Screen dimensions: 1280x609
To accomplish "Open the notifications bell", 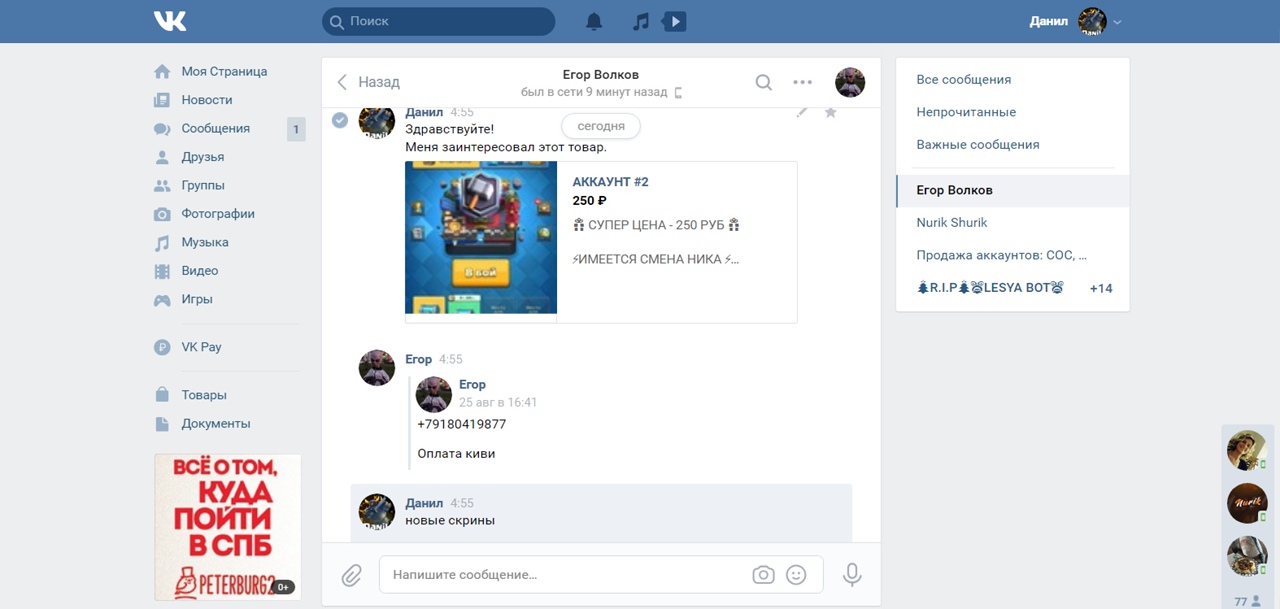I will click(x=594, y=21).
